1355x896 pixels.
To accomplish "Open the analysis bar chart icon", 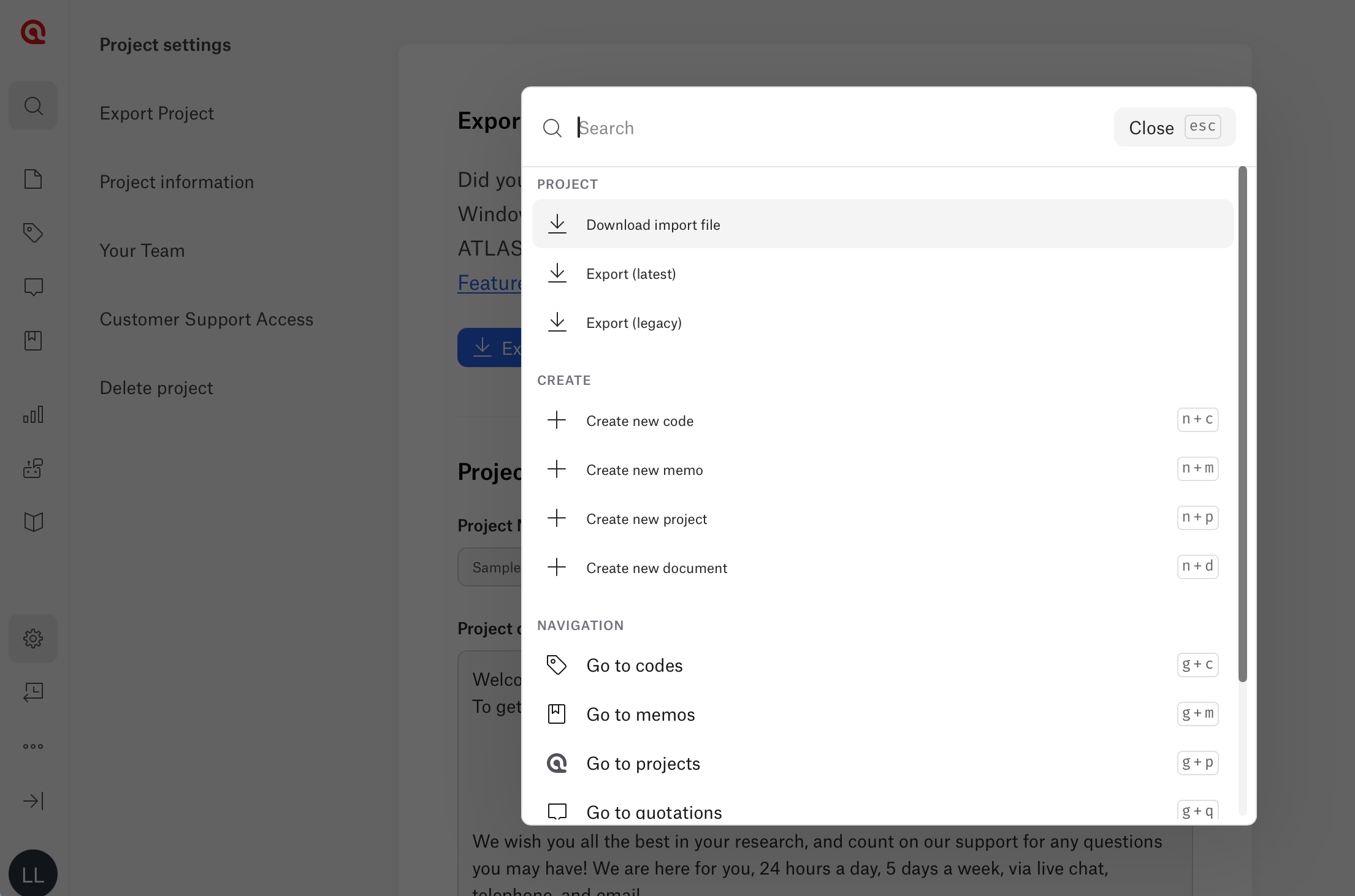I will pos(33,415).
